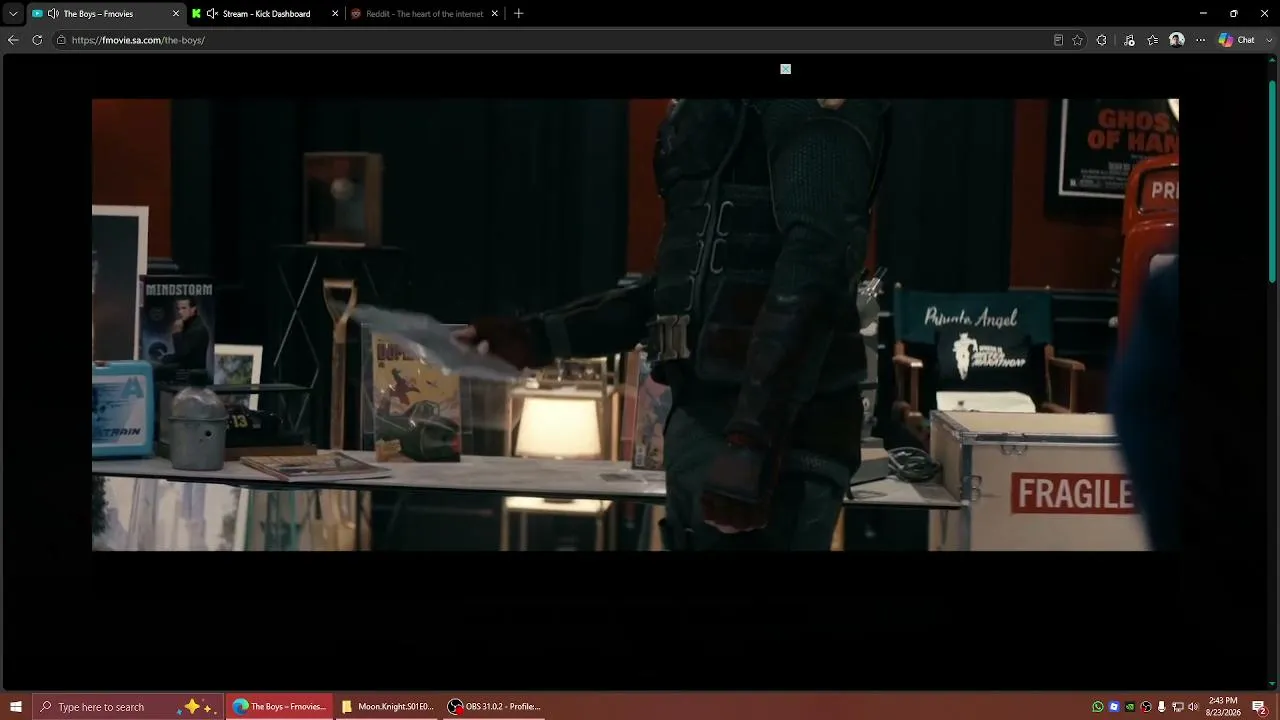
Task: Unmute the Kick Dashboard tab audio
Action: (x=212, y=14)
